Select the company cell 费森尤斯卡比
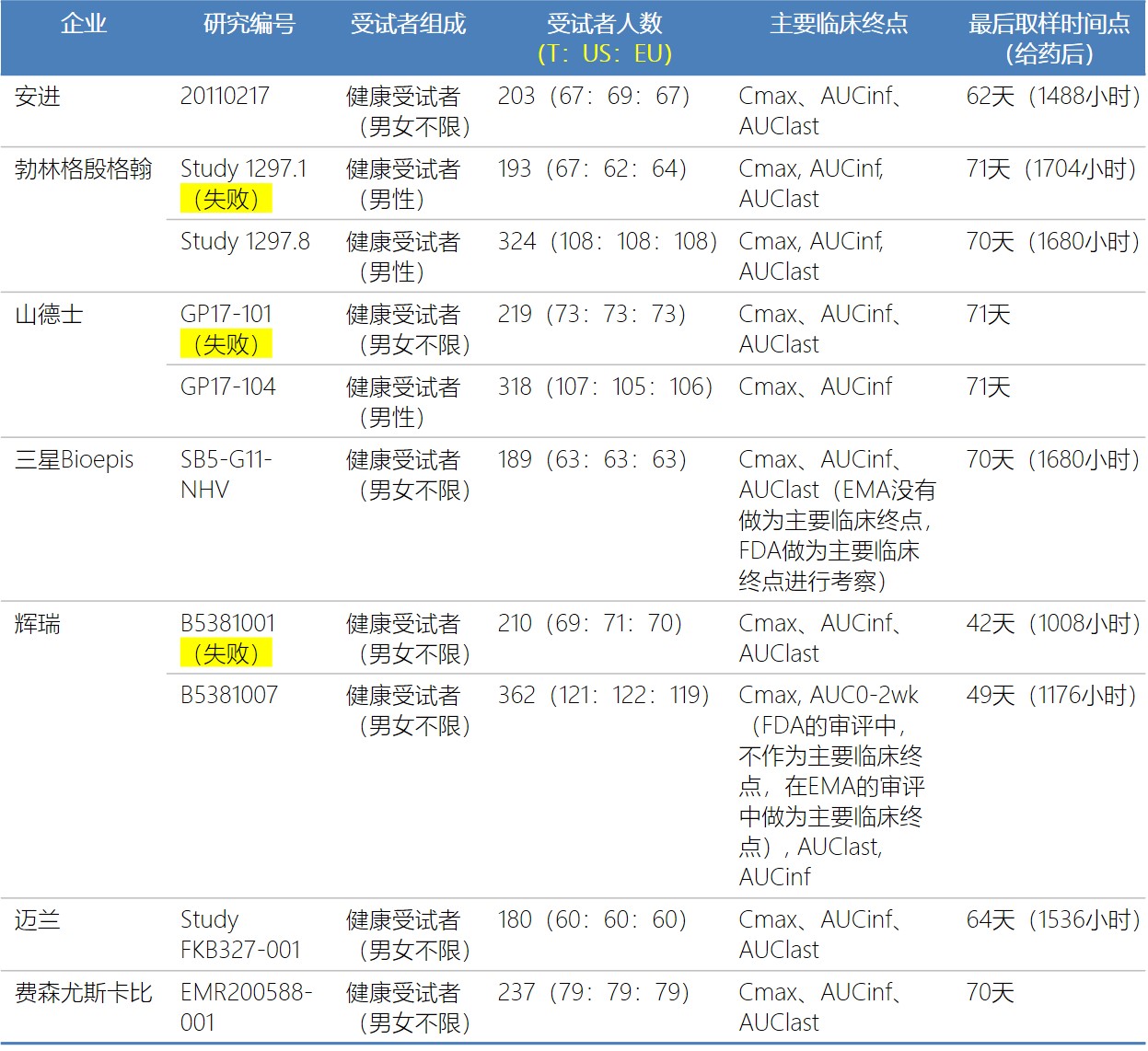 click(84, 993)
